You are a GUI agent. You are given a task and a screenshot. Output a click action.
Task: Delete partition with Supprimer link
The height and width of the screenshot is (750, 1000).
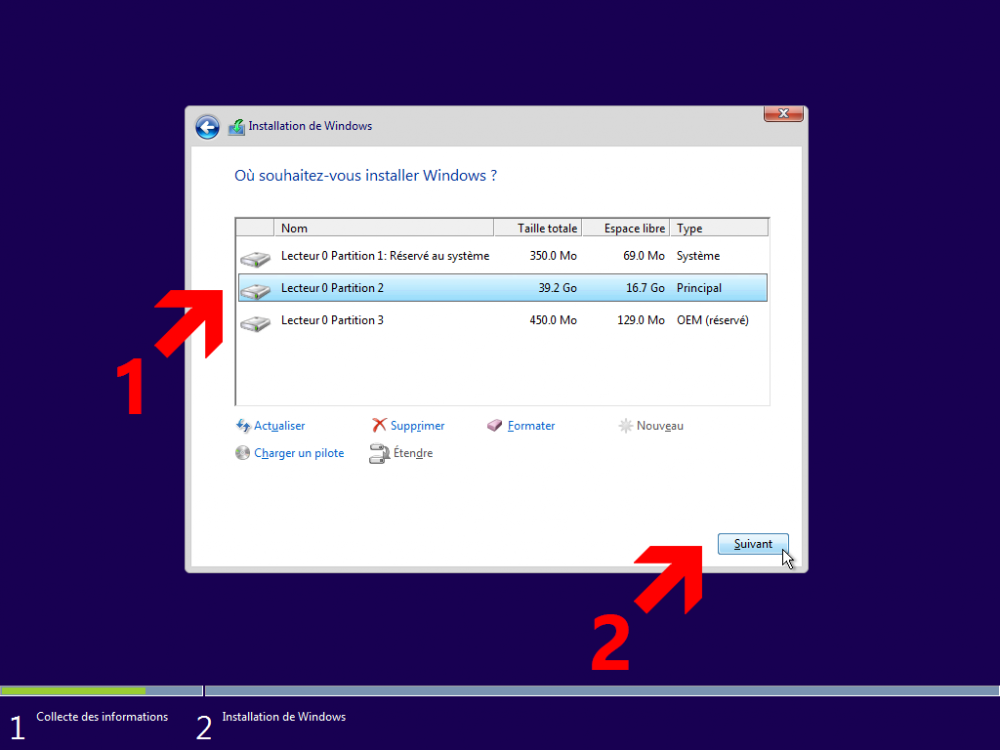tap(417, 425)
